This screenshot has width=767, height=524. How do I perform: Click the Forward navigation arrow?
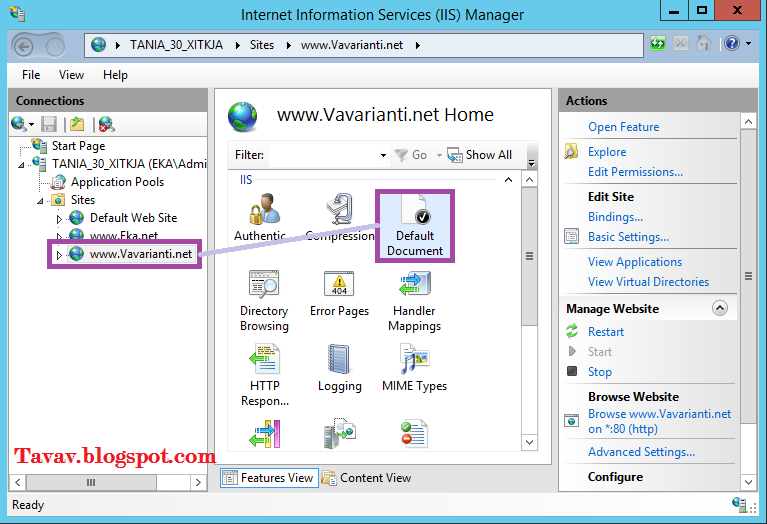55,46
